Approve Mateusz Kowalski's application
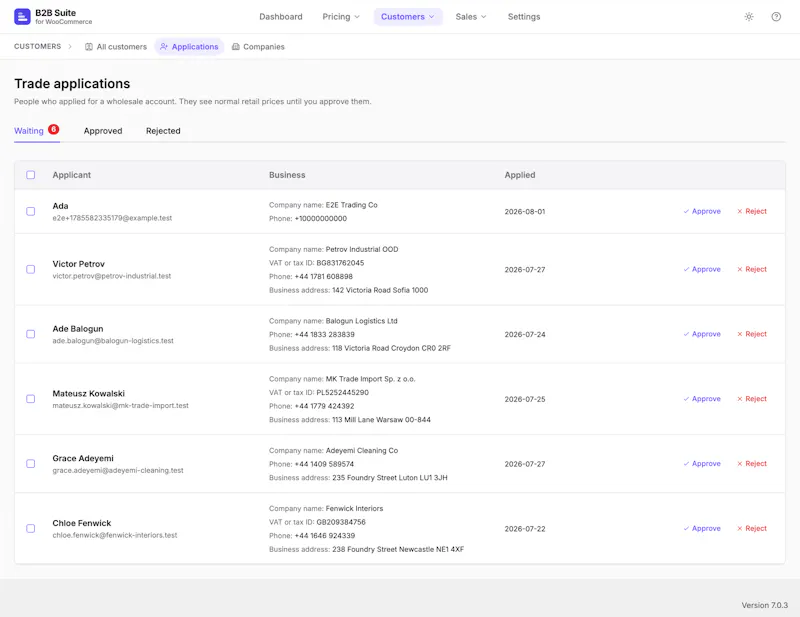 pos(702,399)
